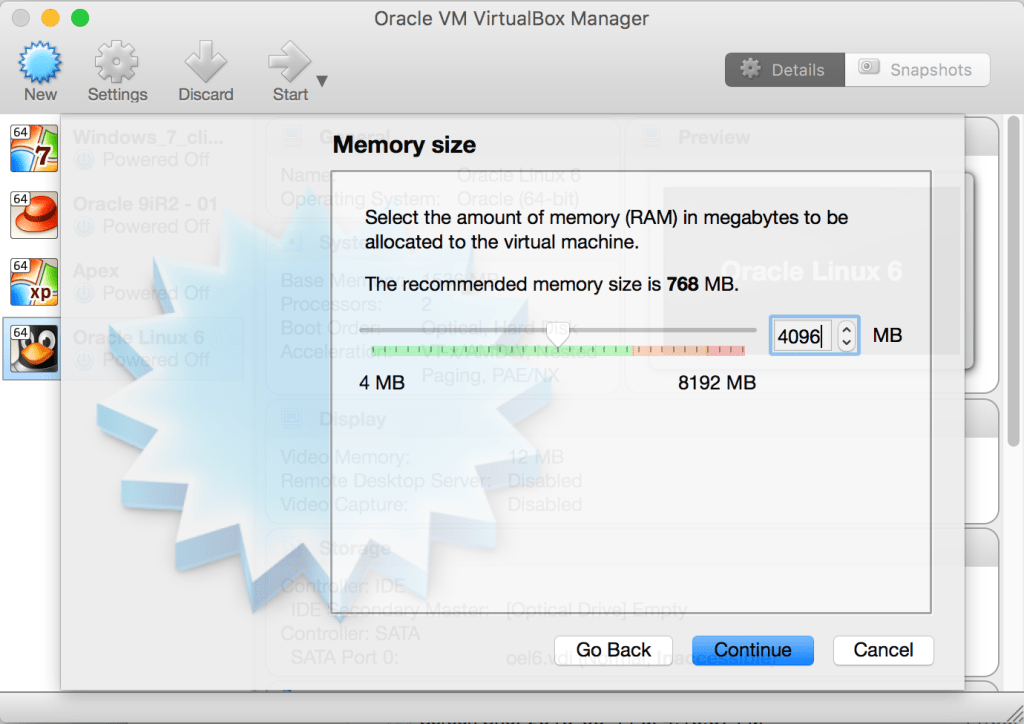Image resolution: width=1024 pixels, height=724 pixels.
Task: Click the memory MB input field
Action: point(803,336)
